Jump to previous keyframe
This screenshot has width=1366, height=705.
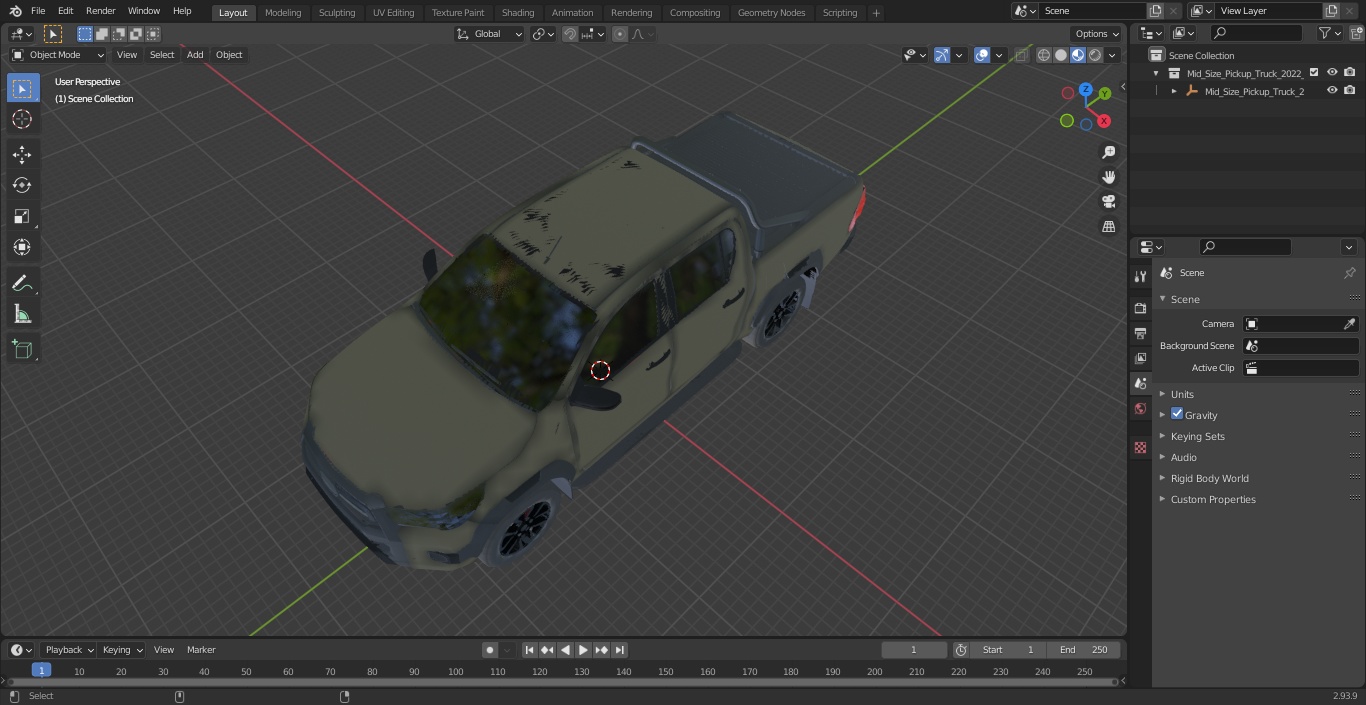(548, 650)
